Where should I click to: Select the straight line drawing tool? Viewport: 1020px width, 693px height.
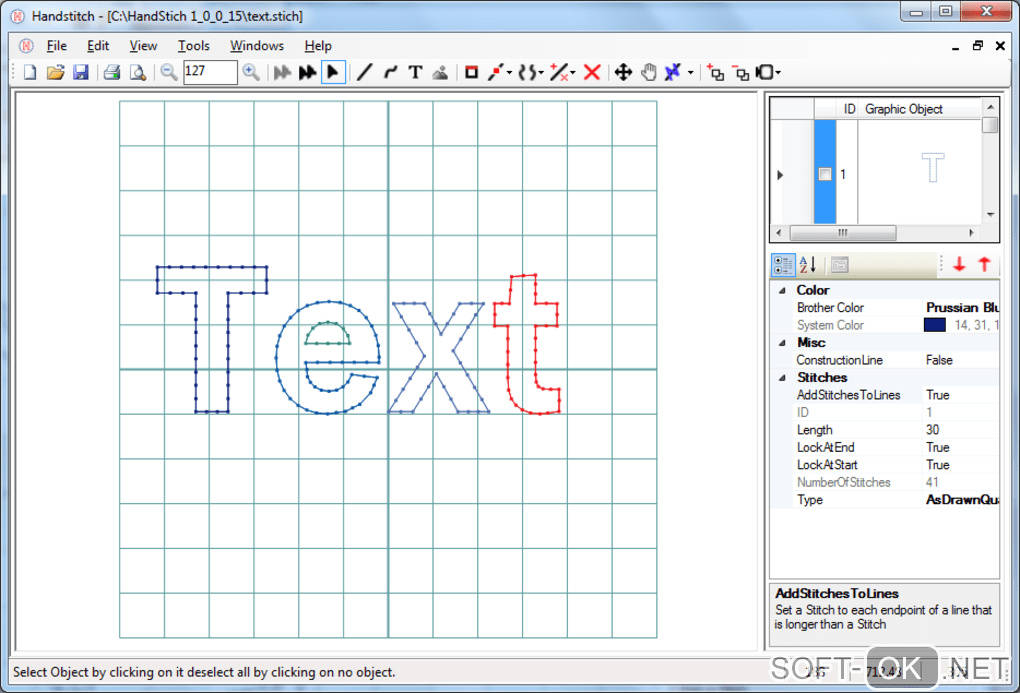(364, 72)
